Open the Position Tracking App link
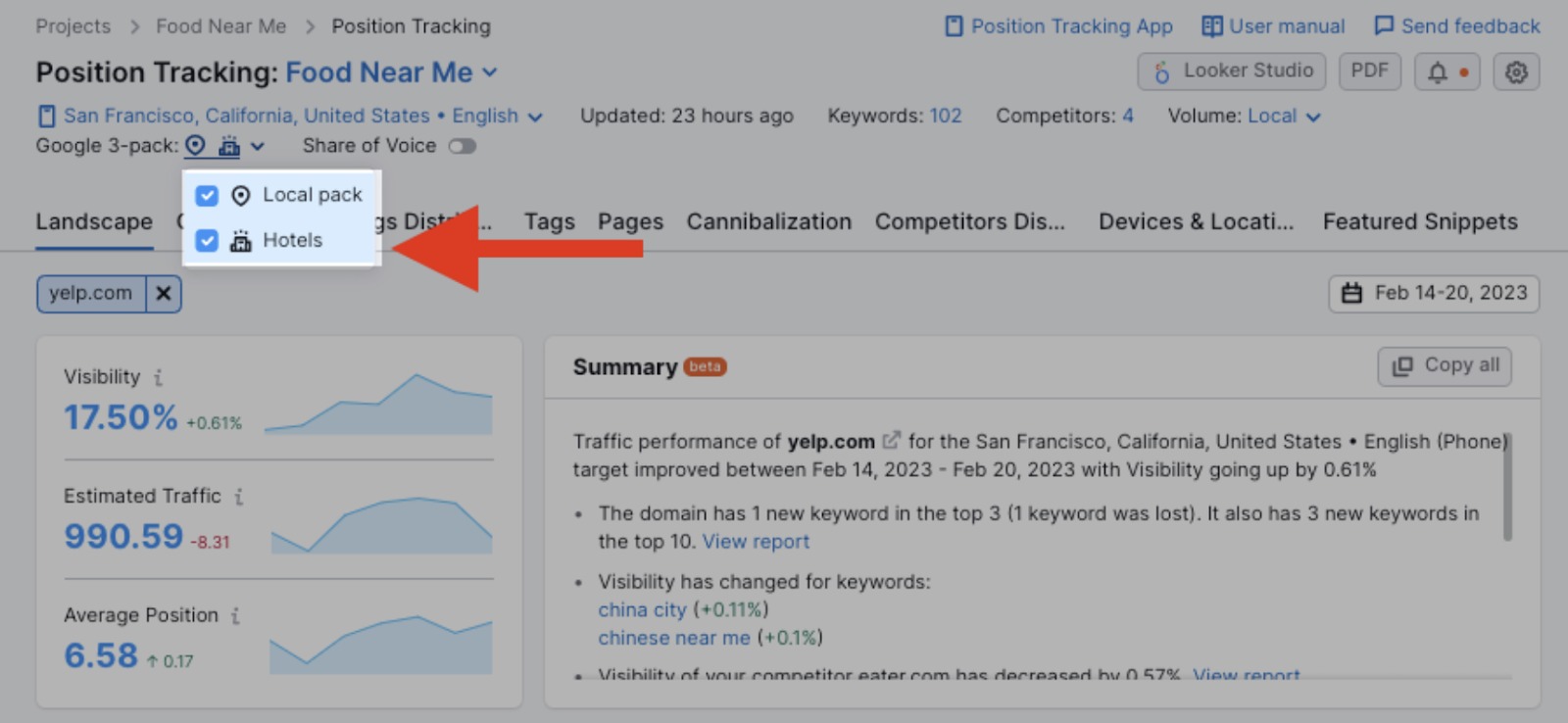Screen dimensions: 1568x723 (x=1058, y=26)
